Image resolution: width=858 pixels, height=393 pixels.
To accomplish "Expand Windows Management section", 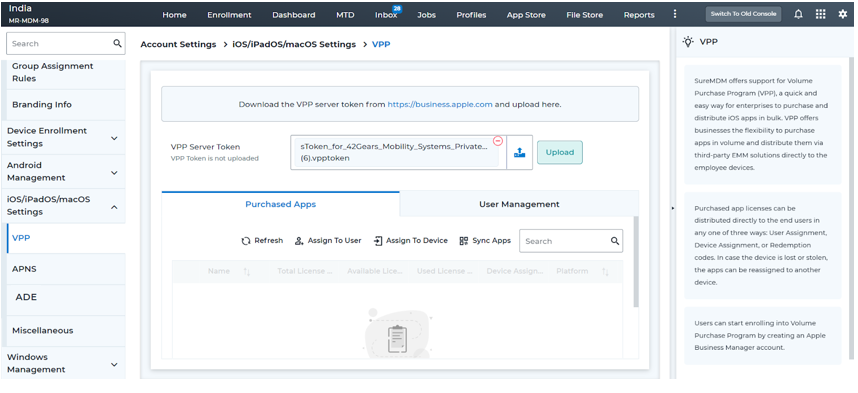I will 114,364.
